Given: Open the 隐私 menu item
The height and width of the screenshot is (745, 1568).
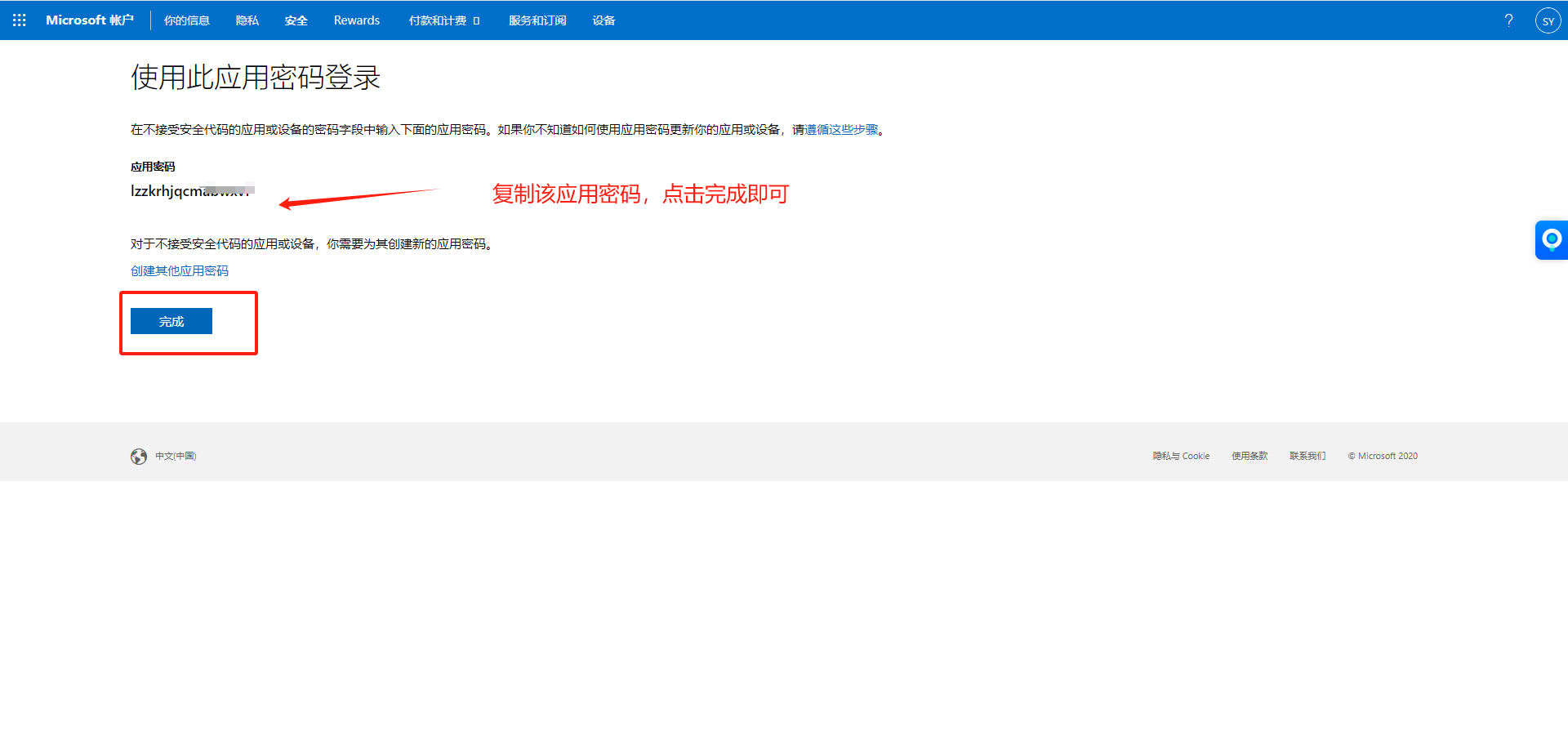Looking at the screenshot, I should click(x=247, y=20).
